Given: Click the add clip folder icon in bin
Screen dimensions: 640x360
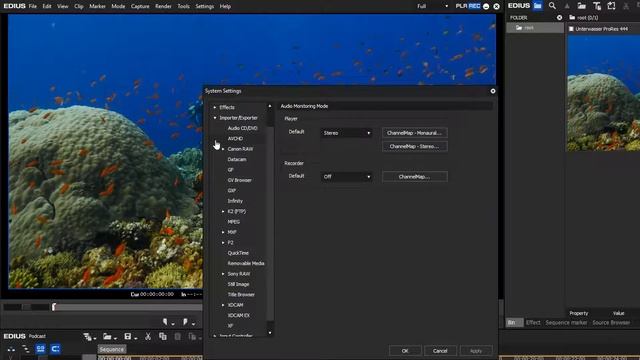Looking at the screenshot, I should click(582, 6).
